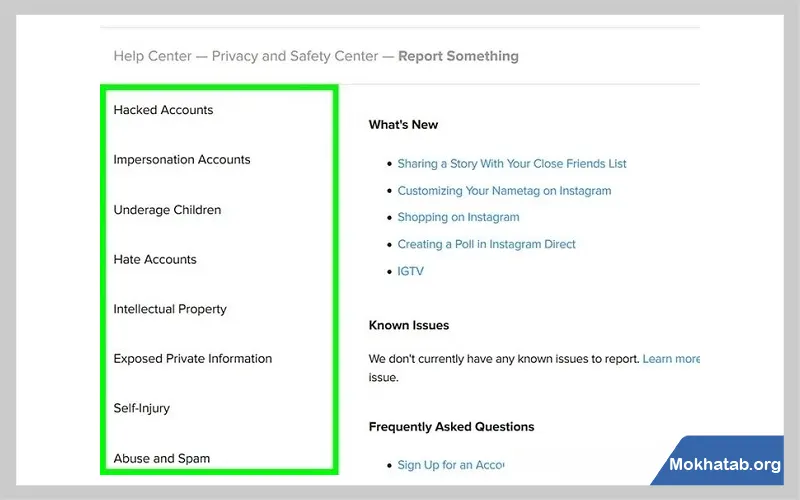The height and width of the screenshot is (500, 800).
Task: Open Shopping on Instagram article
Action: point(458,218)
